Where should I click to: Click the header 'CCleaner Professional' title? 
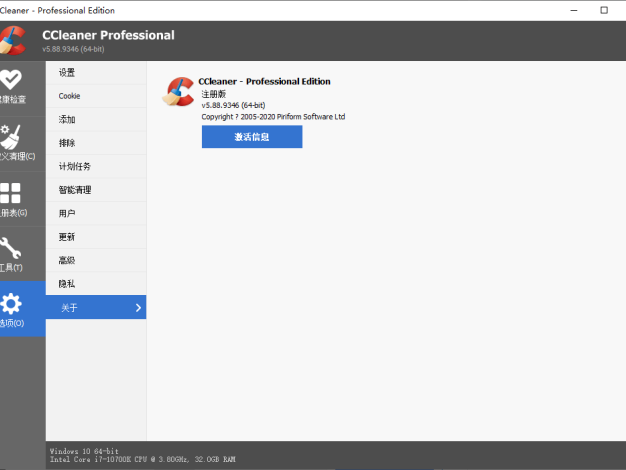point(108,35)
